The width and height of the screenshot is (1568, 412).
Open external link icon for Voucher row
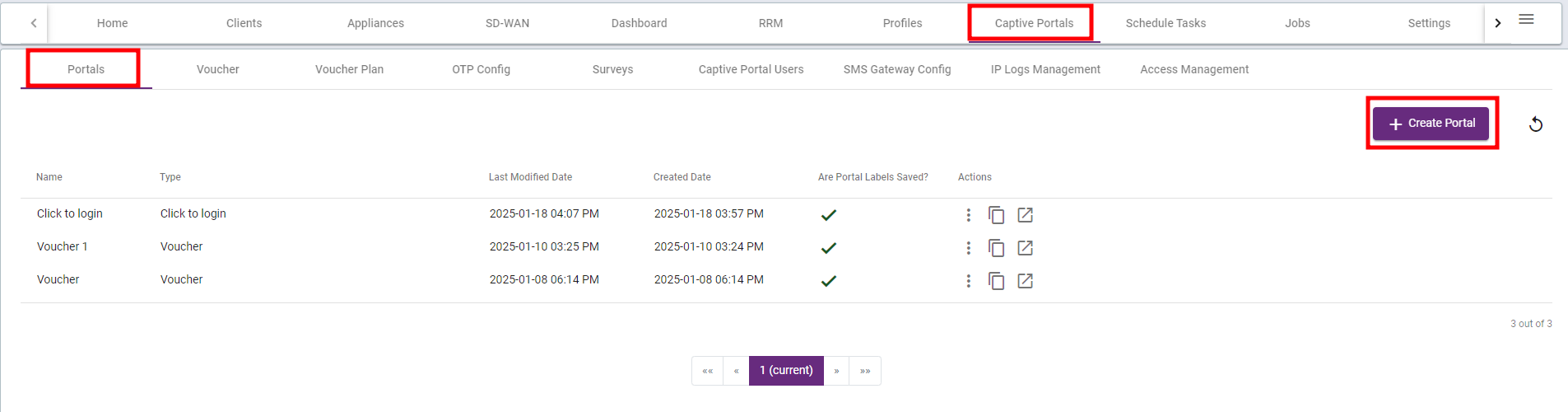click(1025, 281)
